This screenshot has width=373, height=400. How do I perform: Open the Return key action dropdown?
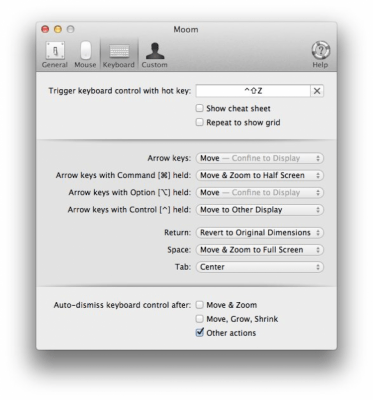(x=260, y=233)
